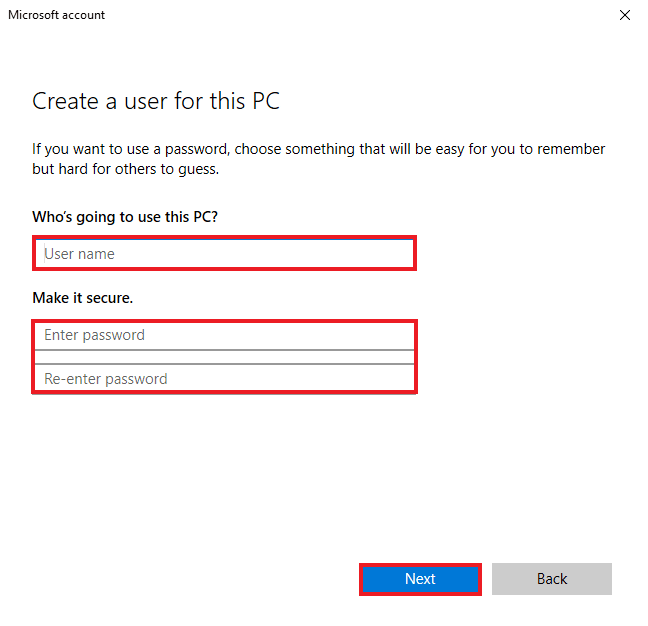Screen dimensions: 648x626
Task: Go back using the Back button
Action: pos(552,579)
